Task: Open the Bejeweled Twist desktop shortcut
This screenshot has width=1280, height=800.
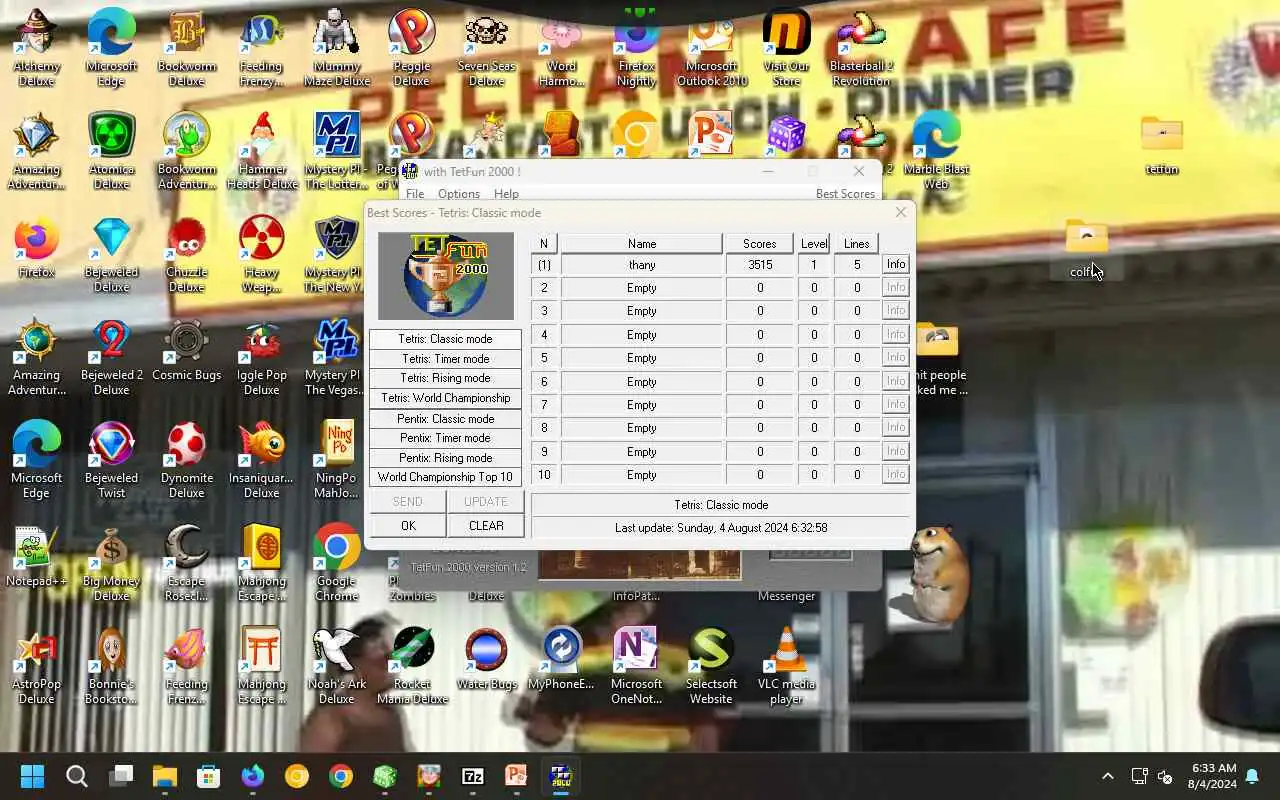Action: point(112,461)
